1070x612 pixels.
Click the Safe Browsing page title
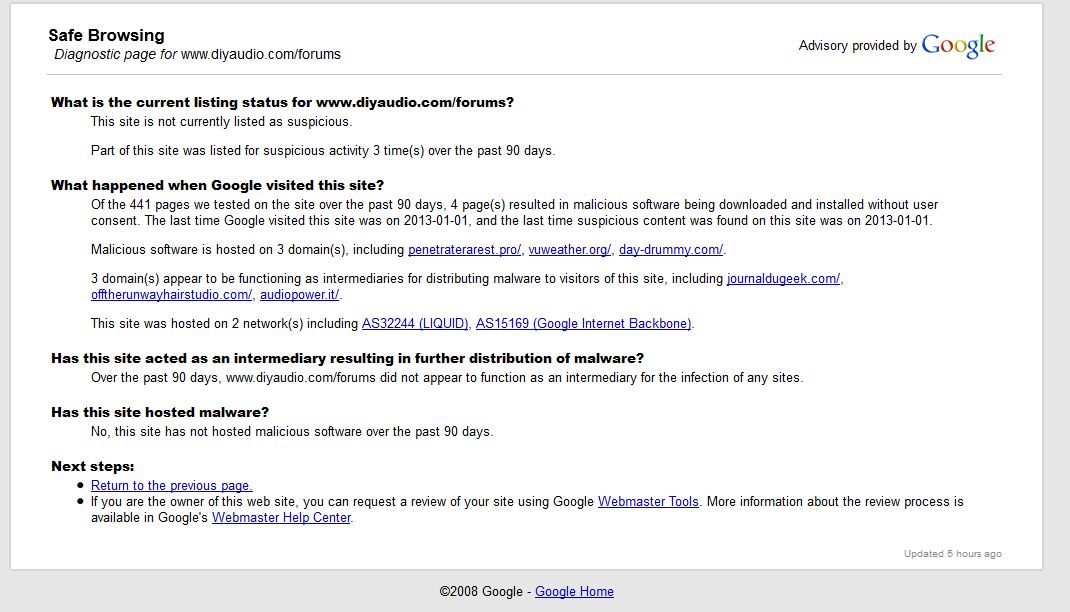point(106,35)
